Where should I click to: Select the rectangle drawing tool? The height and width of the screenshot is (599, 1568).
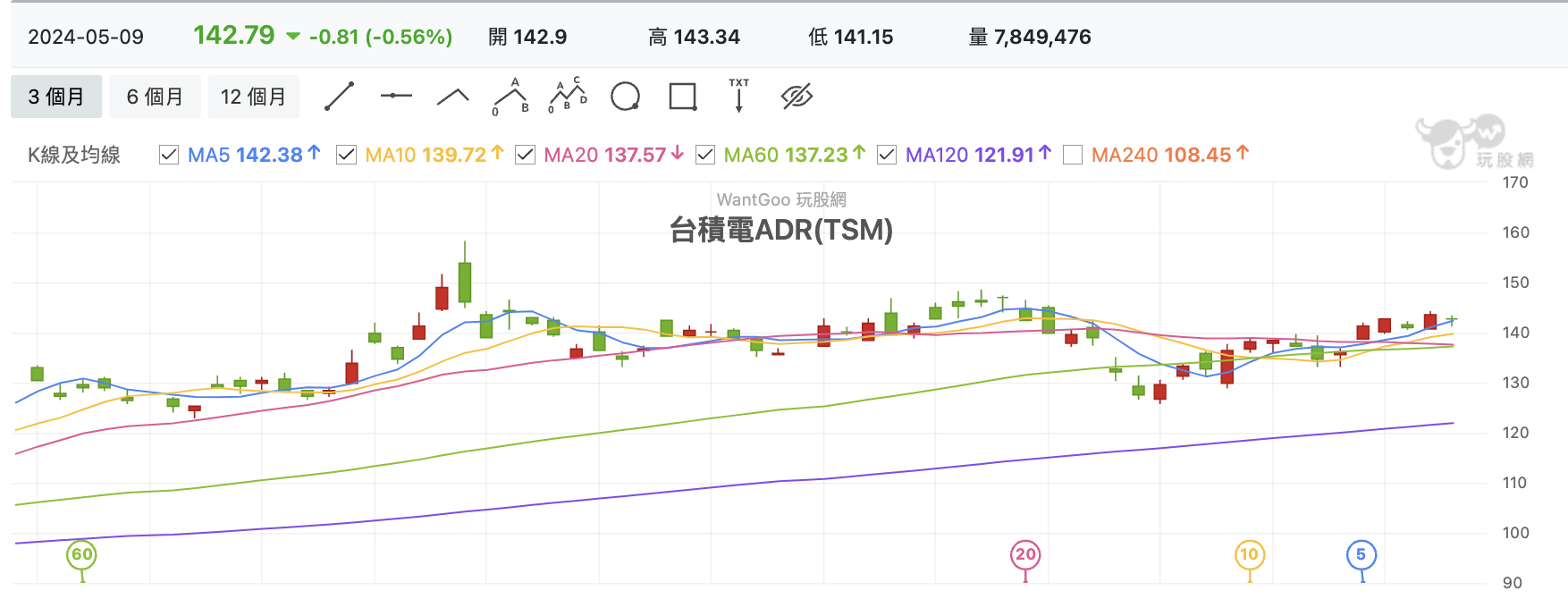[x=682, y=97]
